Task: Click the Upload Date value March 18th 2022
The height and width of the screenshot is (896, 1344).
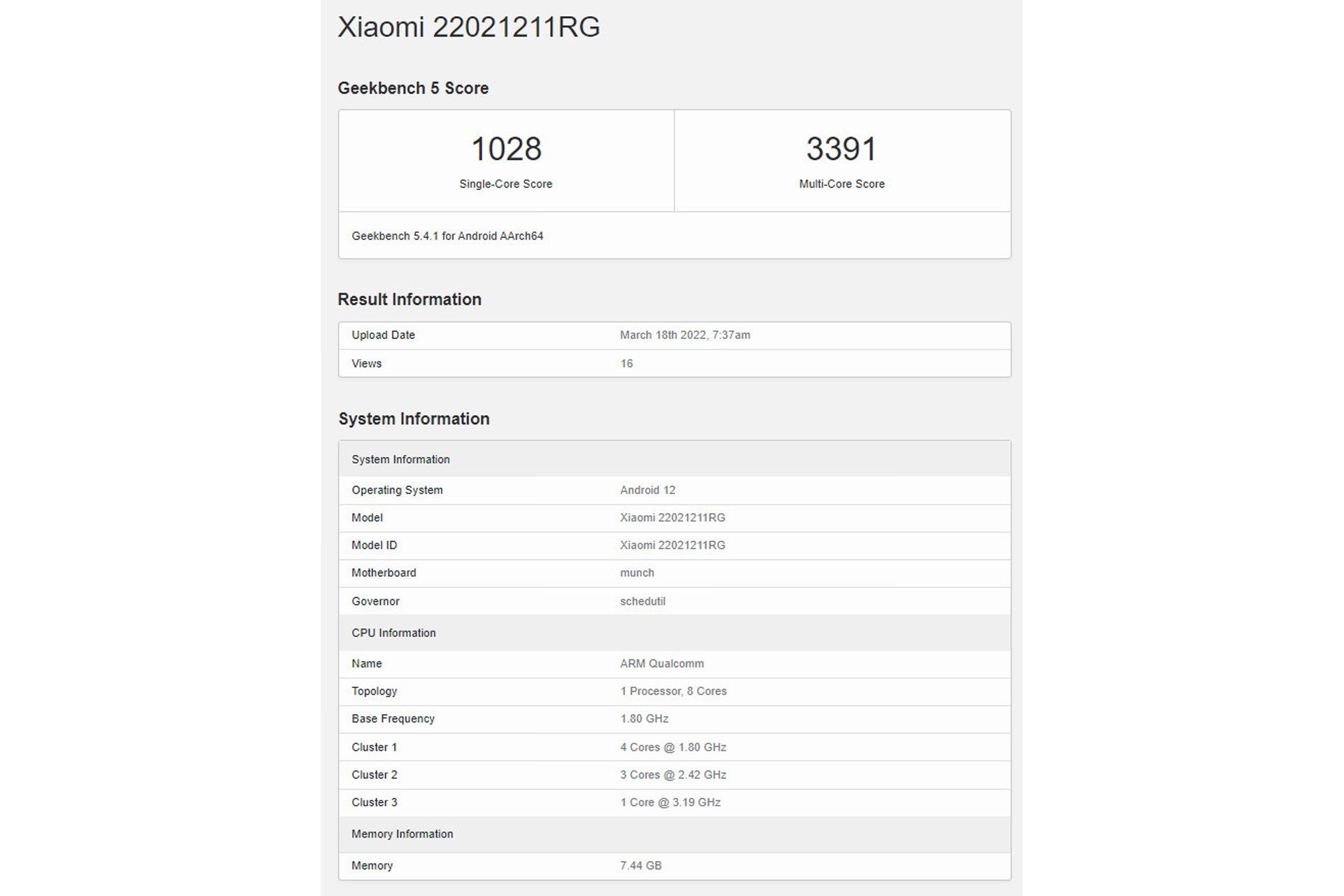Action: [685, 335]
